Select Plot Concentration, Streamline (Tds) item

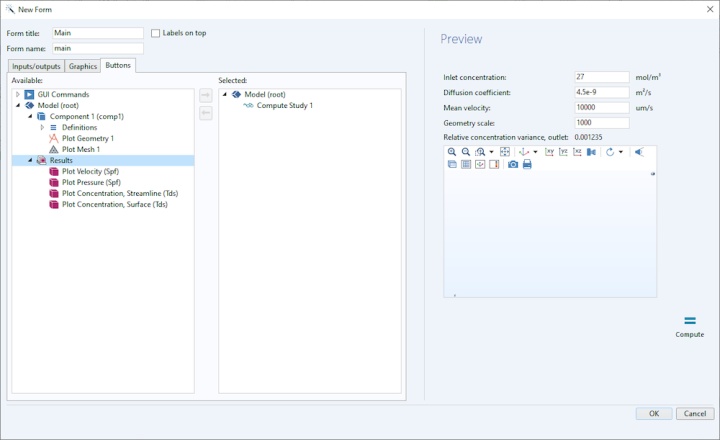pos(120,194)
